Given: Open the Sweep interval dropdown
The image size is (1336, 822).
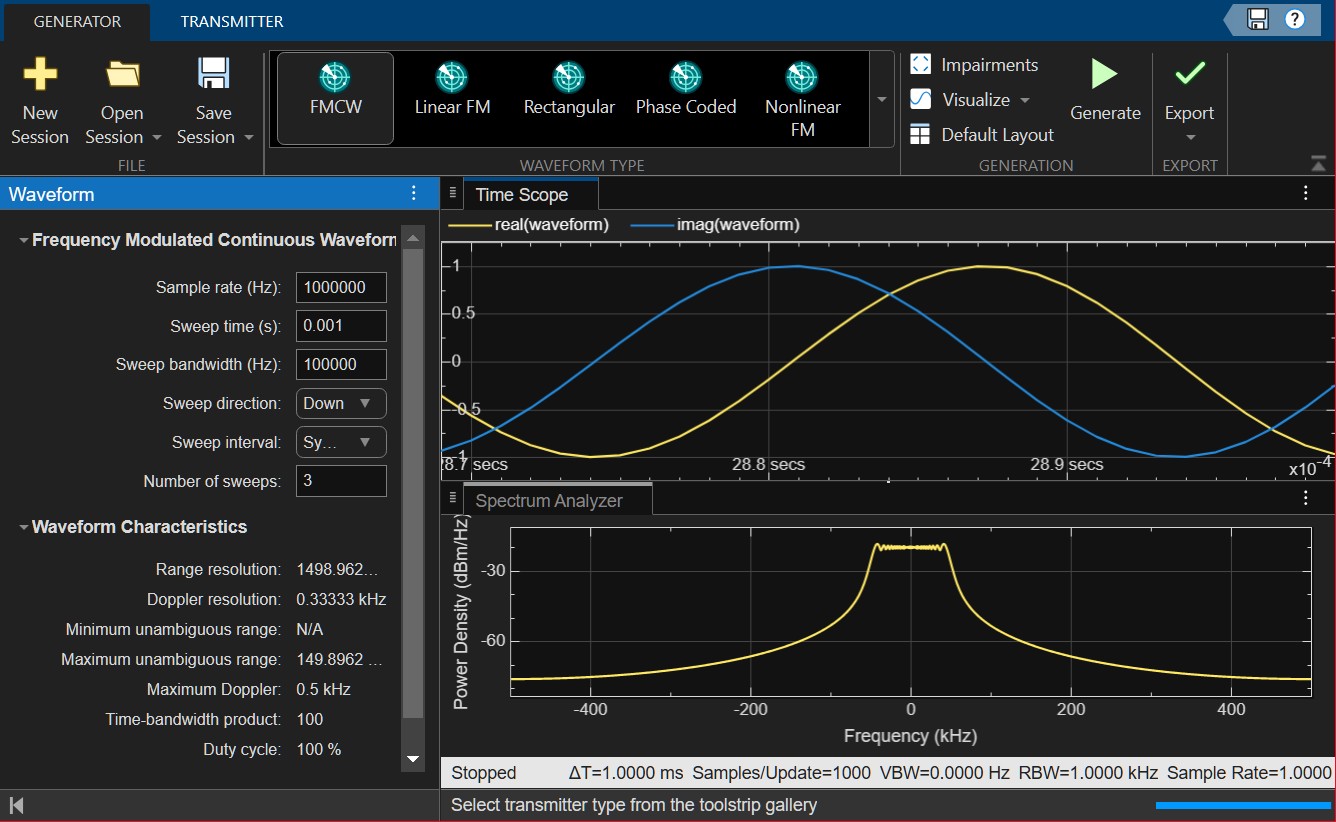Looking at the screenshot, I should (341, 442).
